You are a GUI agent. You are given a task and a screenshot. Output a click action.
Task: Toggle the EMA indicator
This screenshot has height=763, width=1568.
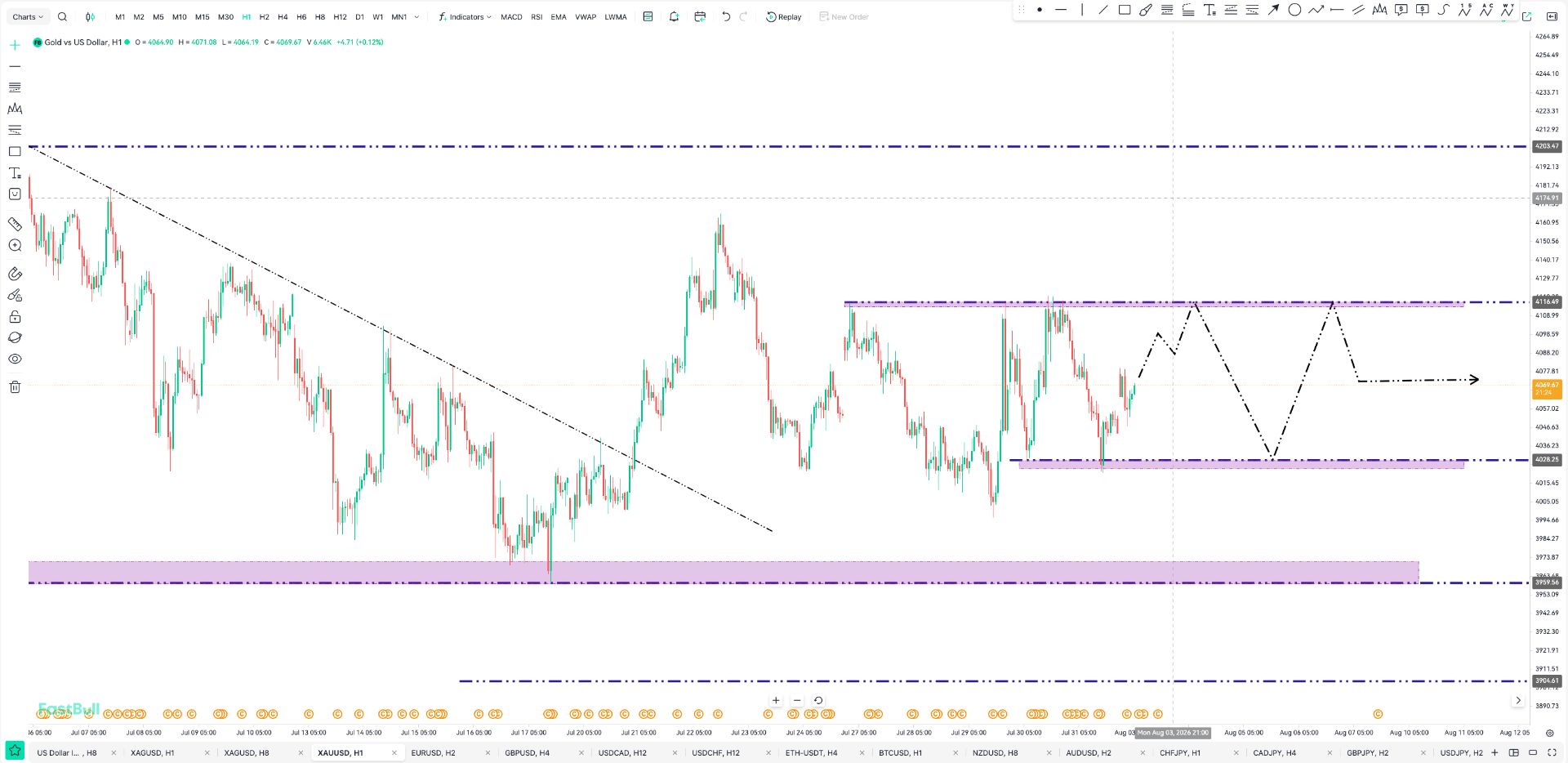pos(559,17)
